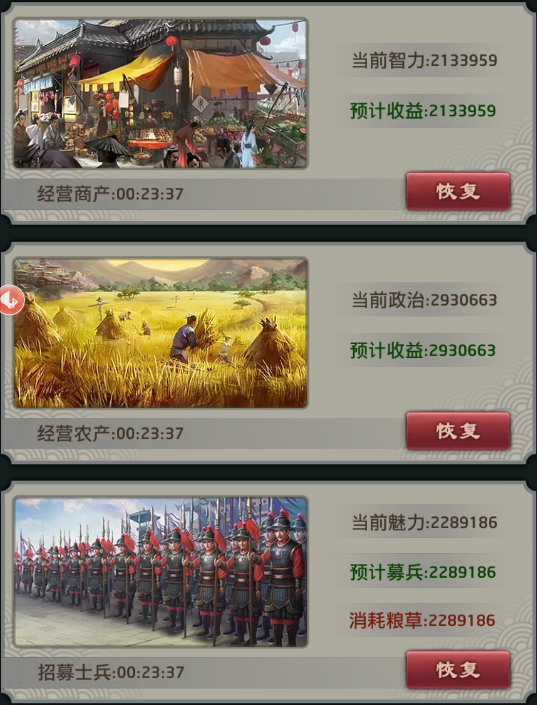Select the 当前智力 value label
This screenshot has height=705, width=537.
(x=424, y=60)
